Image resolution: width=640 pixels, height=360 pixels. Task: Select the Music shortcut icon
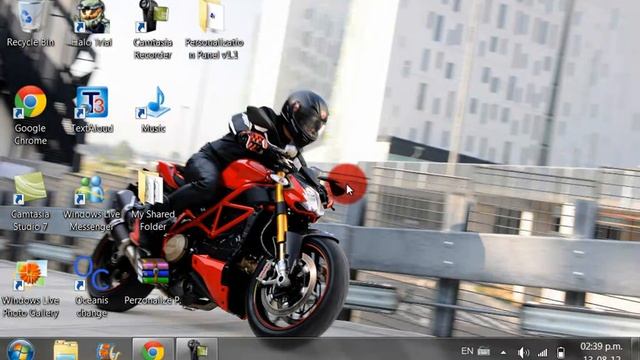click(153, 109)
